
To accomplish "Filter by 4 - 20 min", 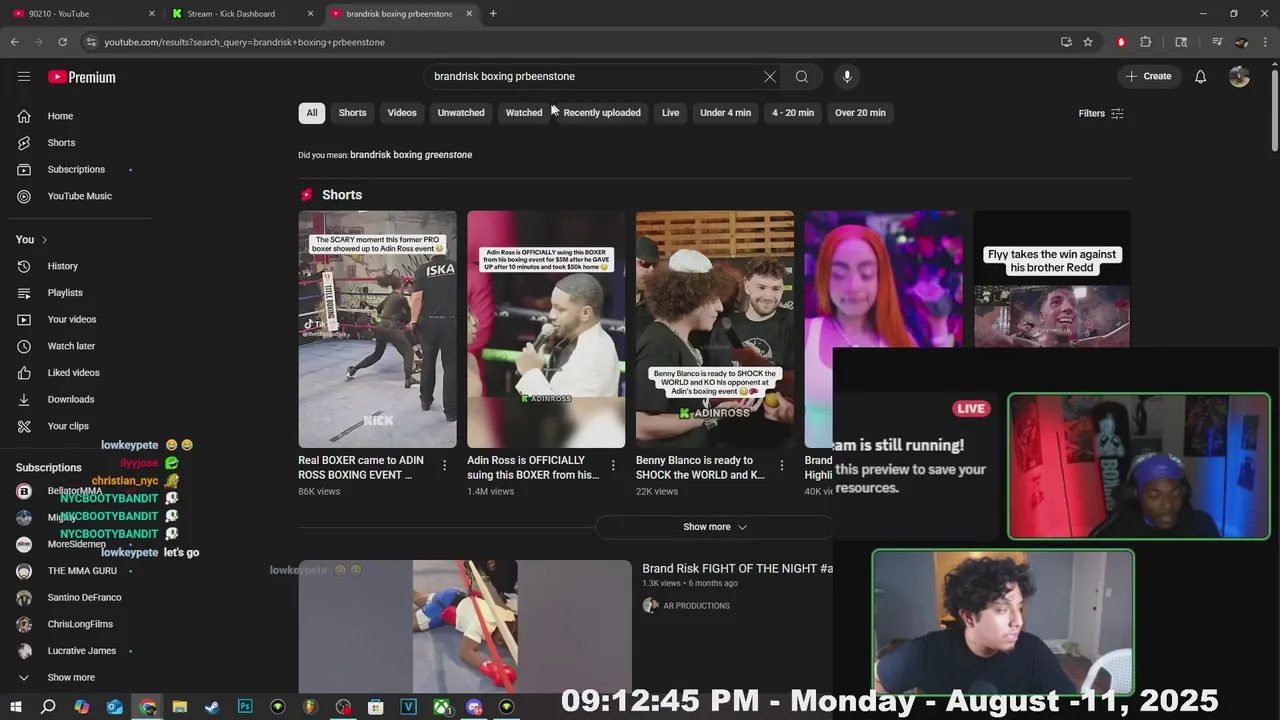I will coord(793,113).
